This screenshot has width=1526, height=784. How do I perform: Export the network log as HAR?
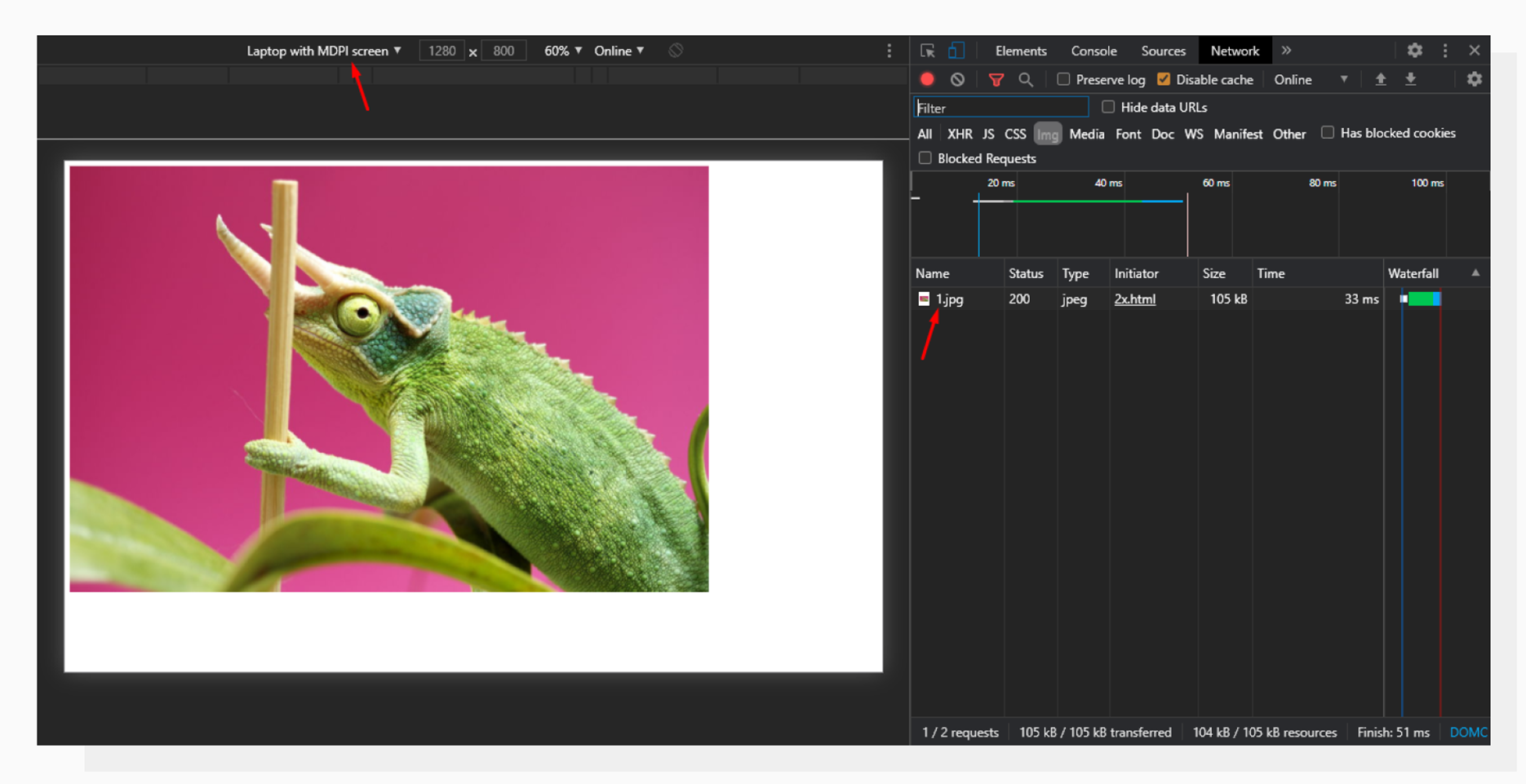click(x=1411, y=79)
